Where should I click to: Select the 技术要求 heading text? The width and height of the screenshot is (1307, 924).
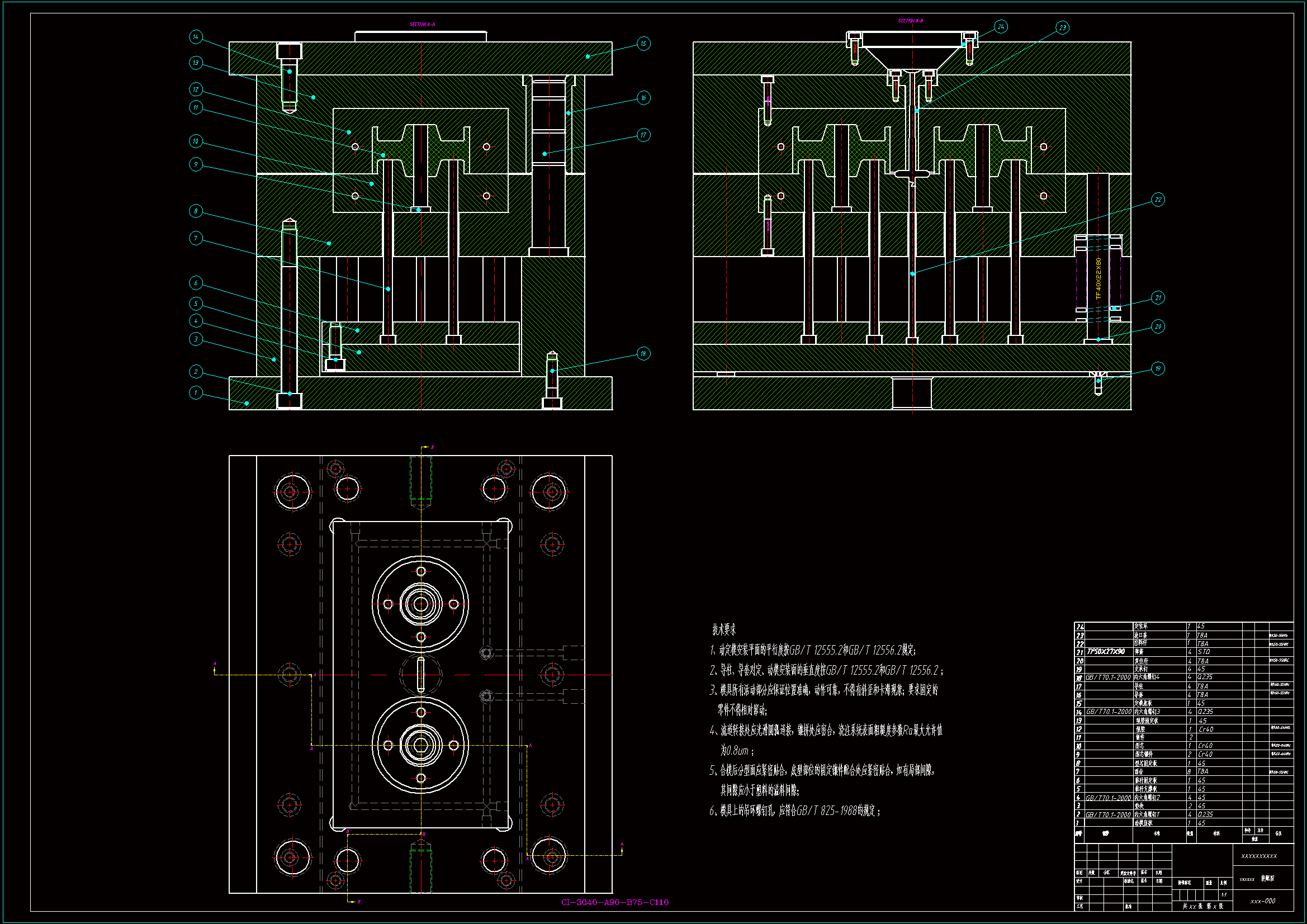(x=724, y=629)
